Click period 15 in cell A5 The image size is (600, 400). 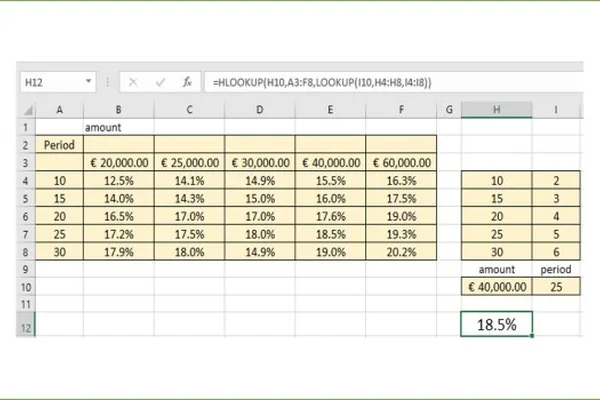(59, 198)
